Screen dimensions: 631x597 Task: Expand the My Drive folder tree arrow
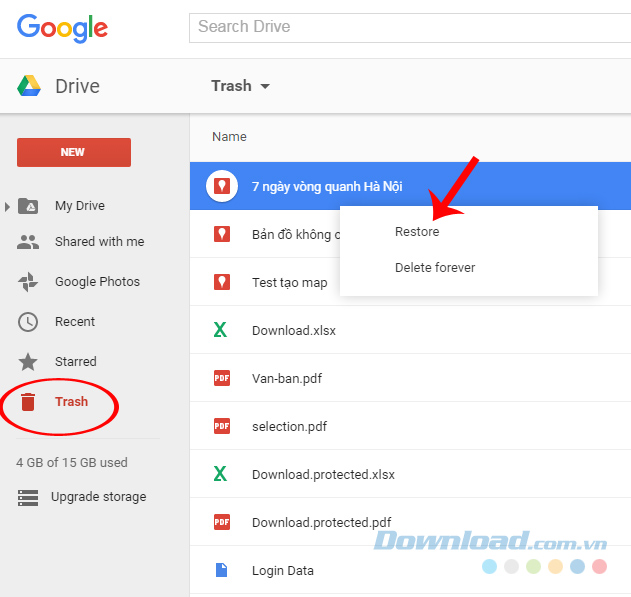coord(7,206)
